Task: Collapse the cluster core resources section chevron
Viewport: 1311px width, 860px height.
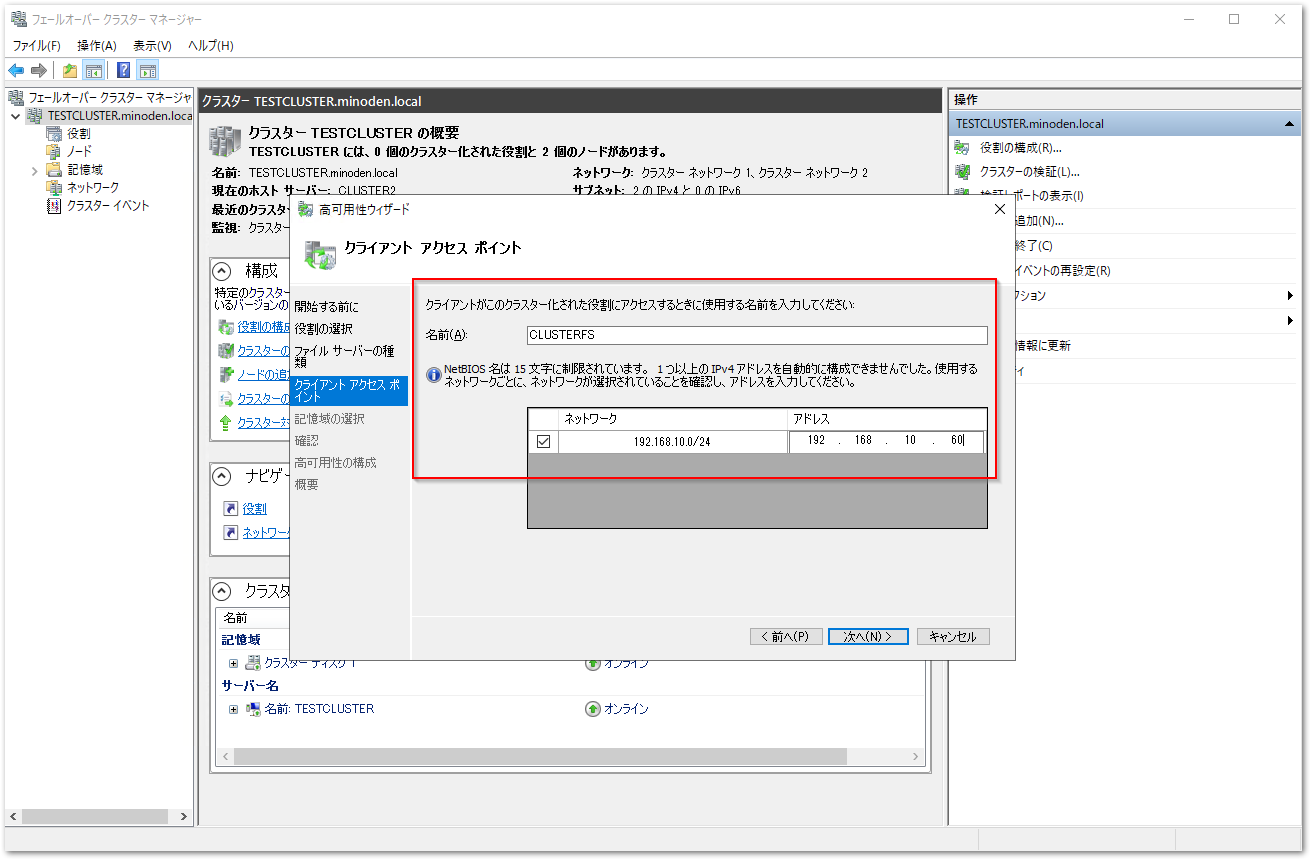Action: 223,591
